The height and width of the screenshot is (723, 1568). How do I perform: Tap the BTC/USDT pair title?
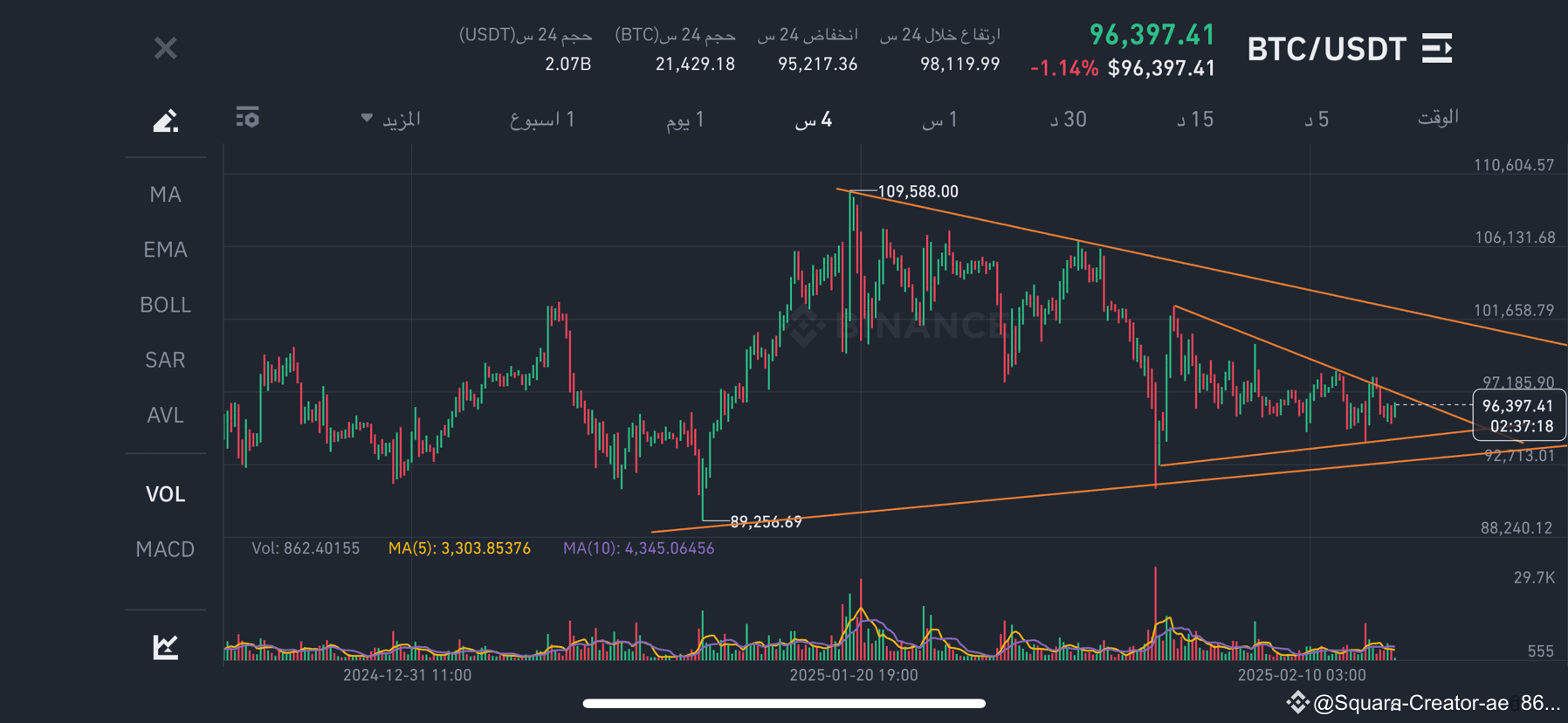point(1326,49)
